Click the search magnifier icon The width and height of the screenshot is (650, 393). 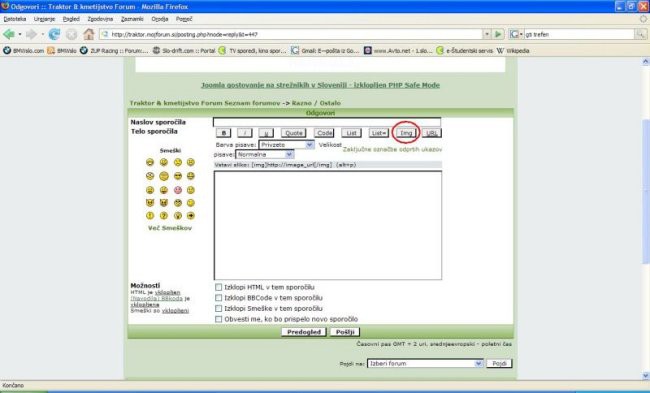pos(641,34)
